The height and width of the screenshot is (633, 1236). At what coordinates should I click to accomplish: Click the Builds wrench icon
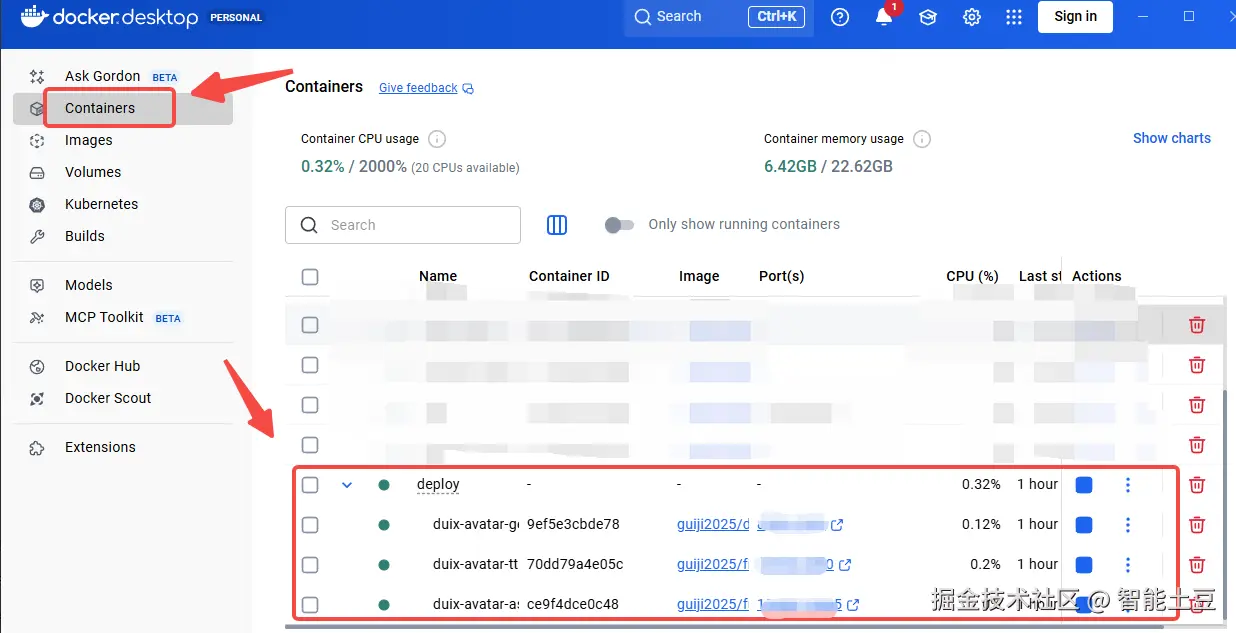pyautogui.click(x=37, y=236)
